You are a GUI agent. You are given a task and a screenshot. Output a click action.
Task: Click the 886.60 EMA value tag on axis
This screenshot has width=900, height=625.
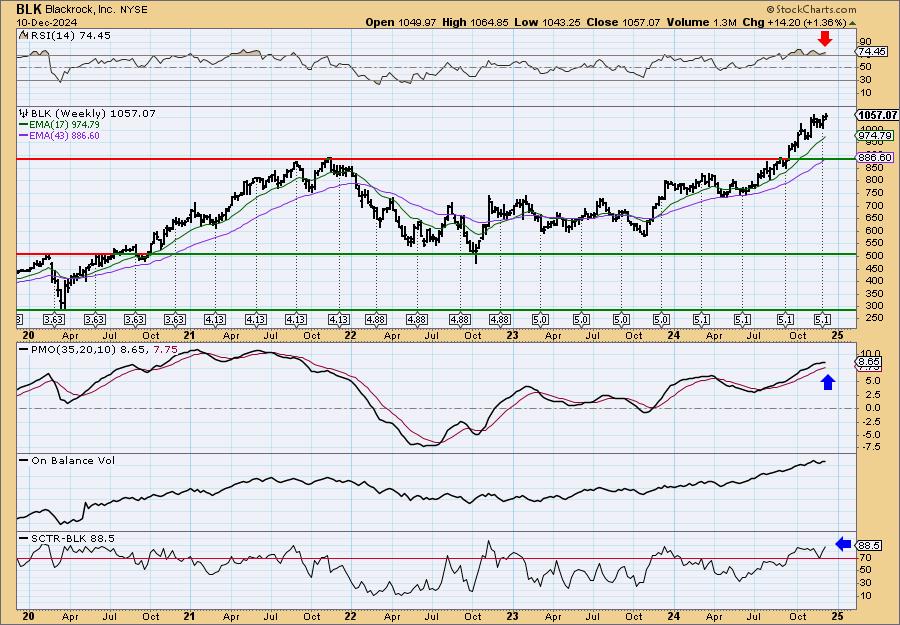click(x=876, y=157)
